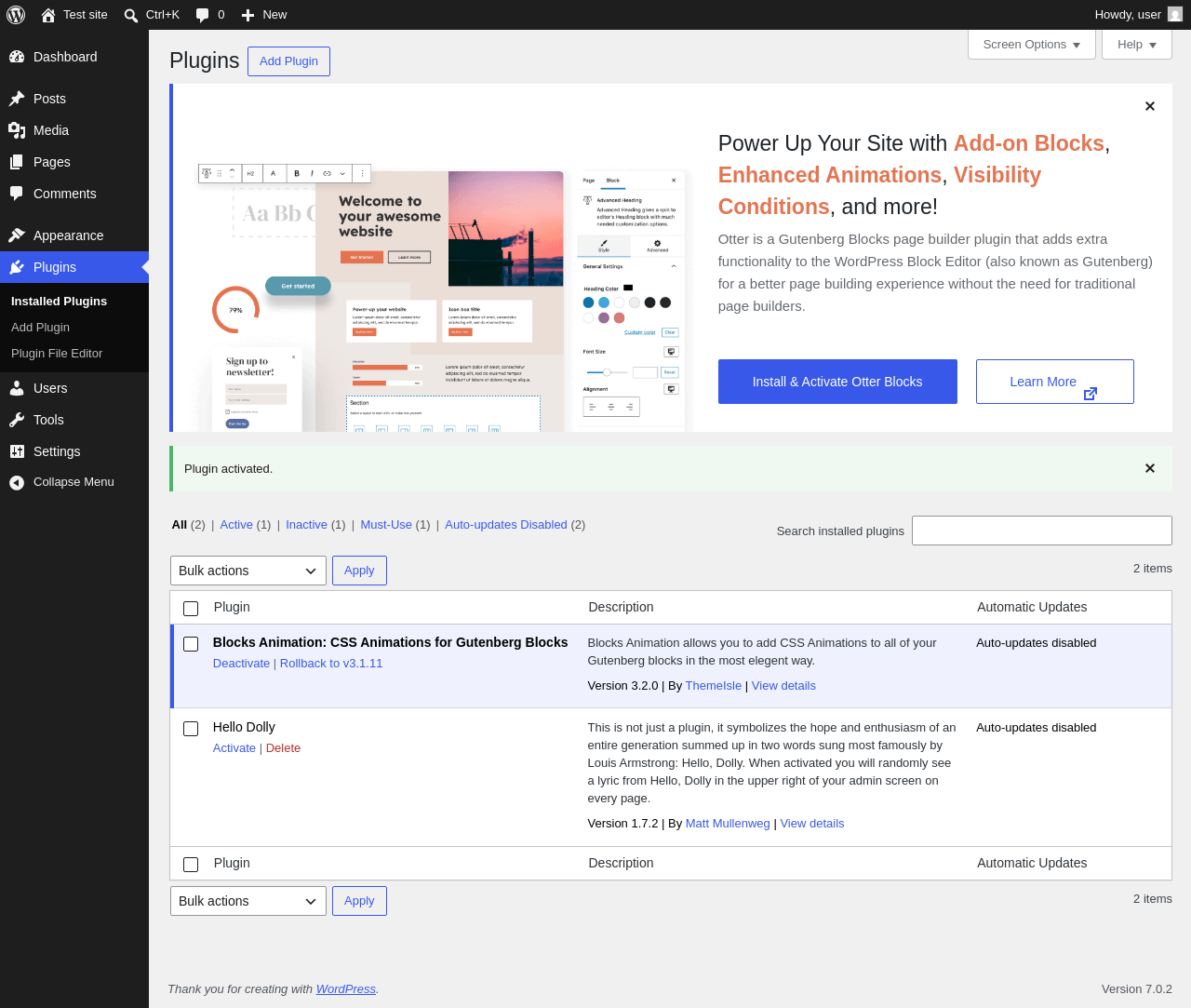This screenshot has height=1008, width=1191.
Task: Delete the Hello Dolly plugin
Action: (x=283, y=748)
